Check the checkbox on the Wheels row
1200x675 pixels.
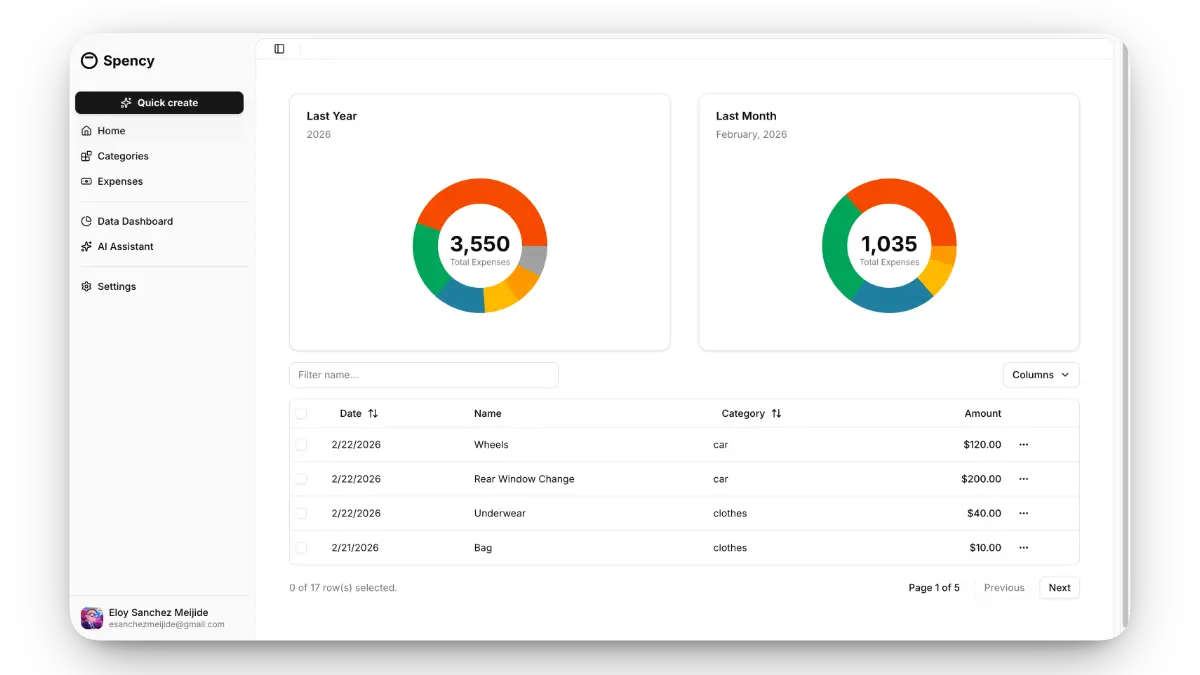pyautogui.click(x=301, y=444)
